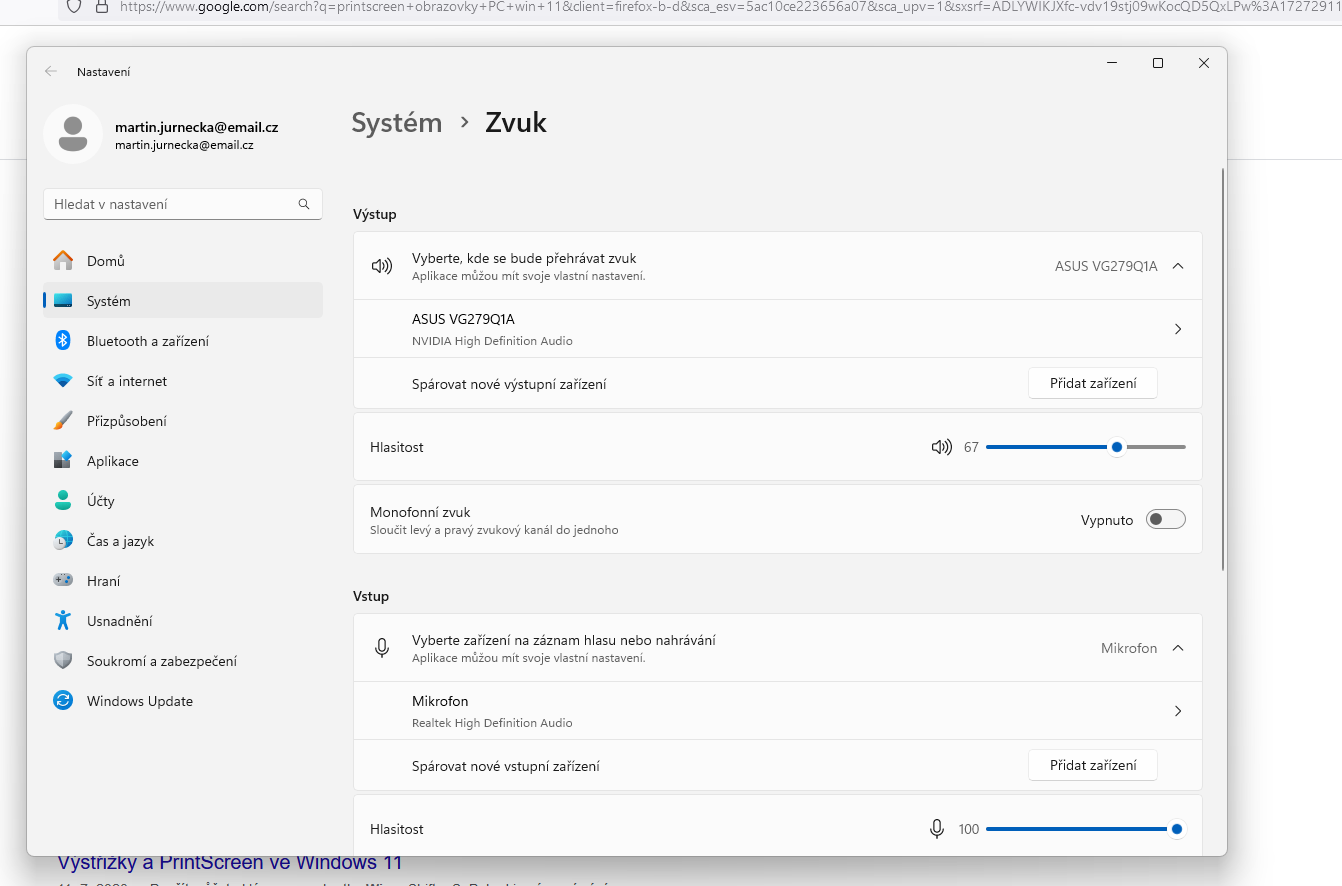Open the Aplikace settings section

pos(112,461)
